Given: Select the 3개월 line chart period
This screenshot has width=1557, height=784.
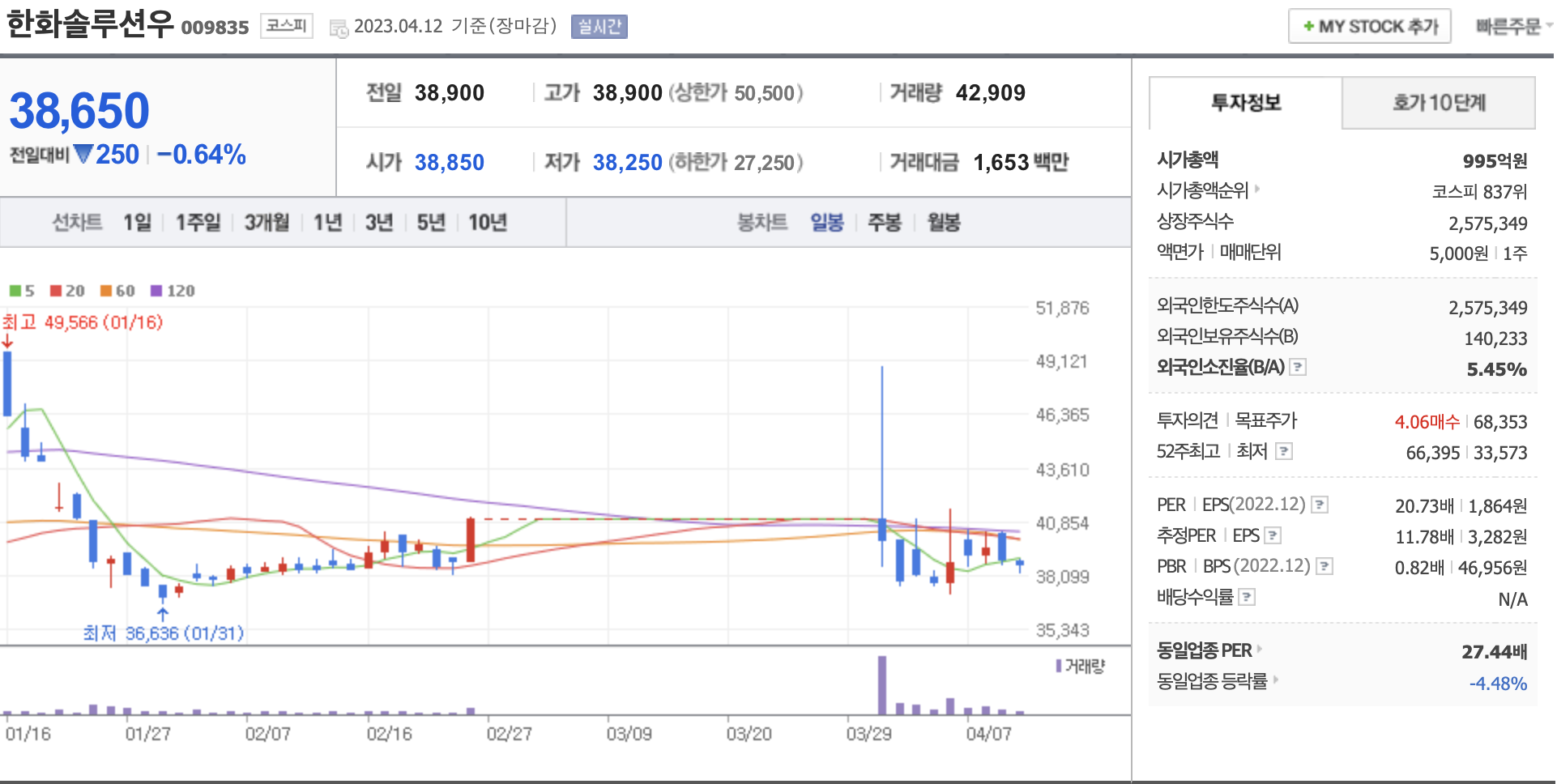Looking at the screenshot, I should (267, 222).
